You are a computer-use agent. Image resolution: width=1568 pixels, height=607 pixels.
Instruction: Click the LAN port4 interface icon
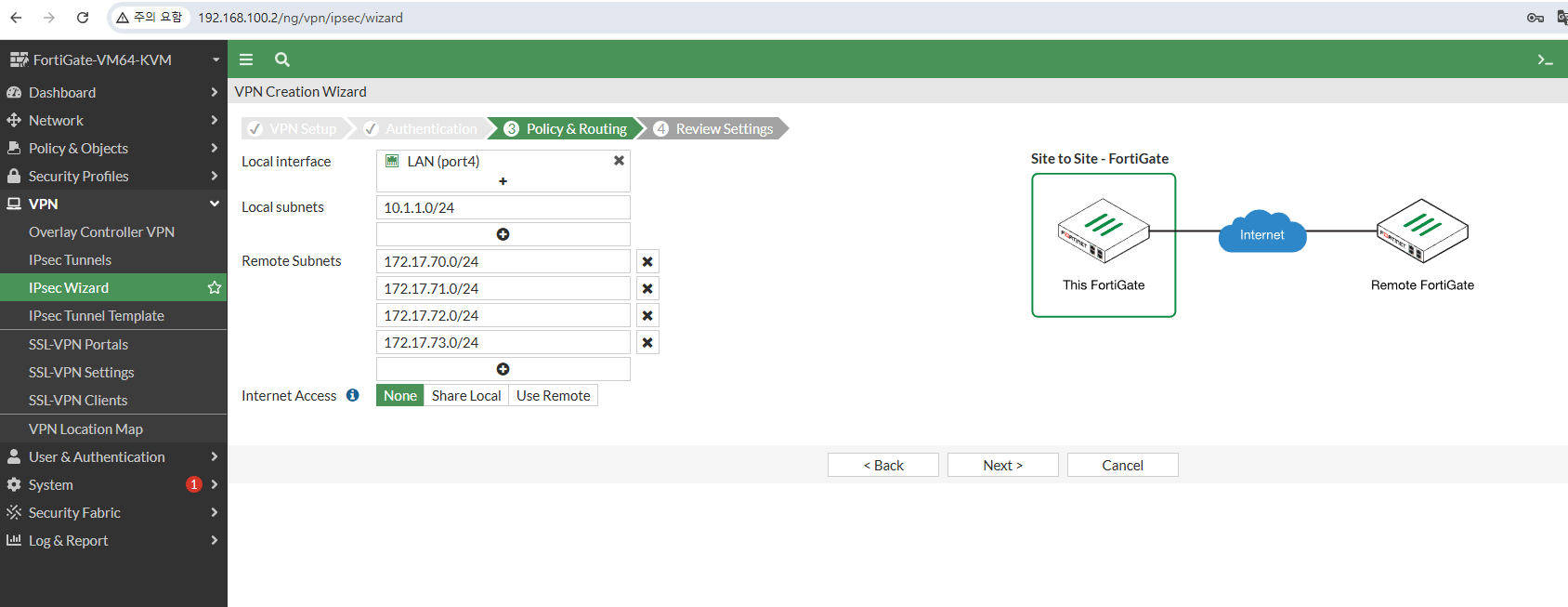392,161
